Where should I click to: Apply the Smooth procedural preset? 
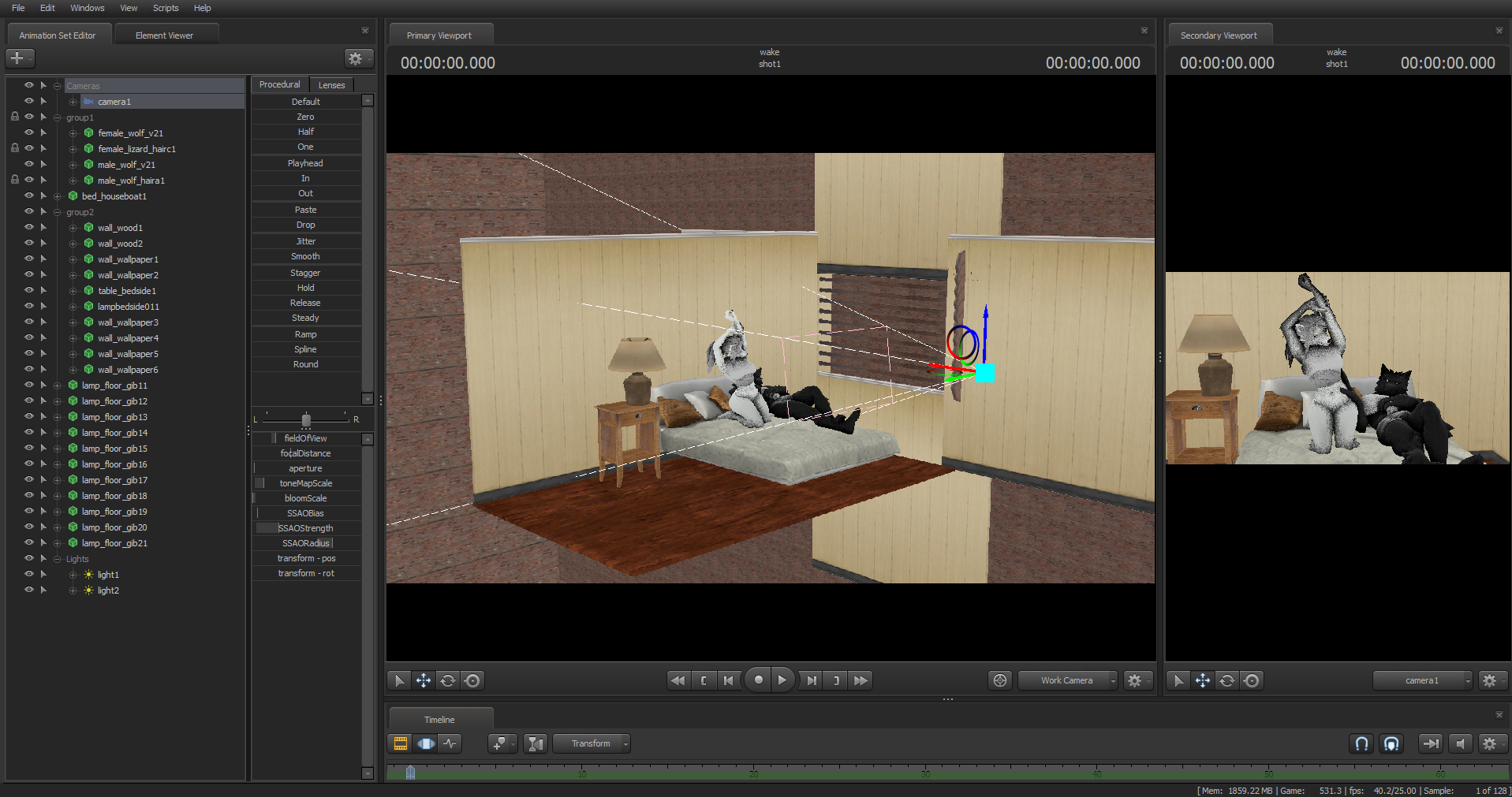pyautogui.click(x=305, y=257)
